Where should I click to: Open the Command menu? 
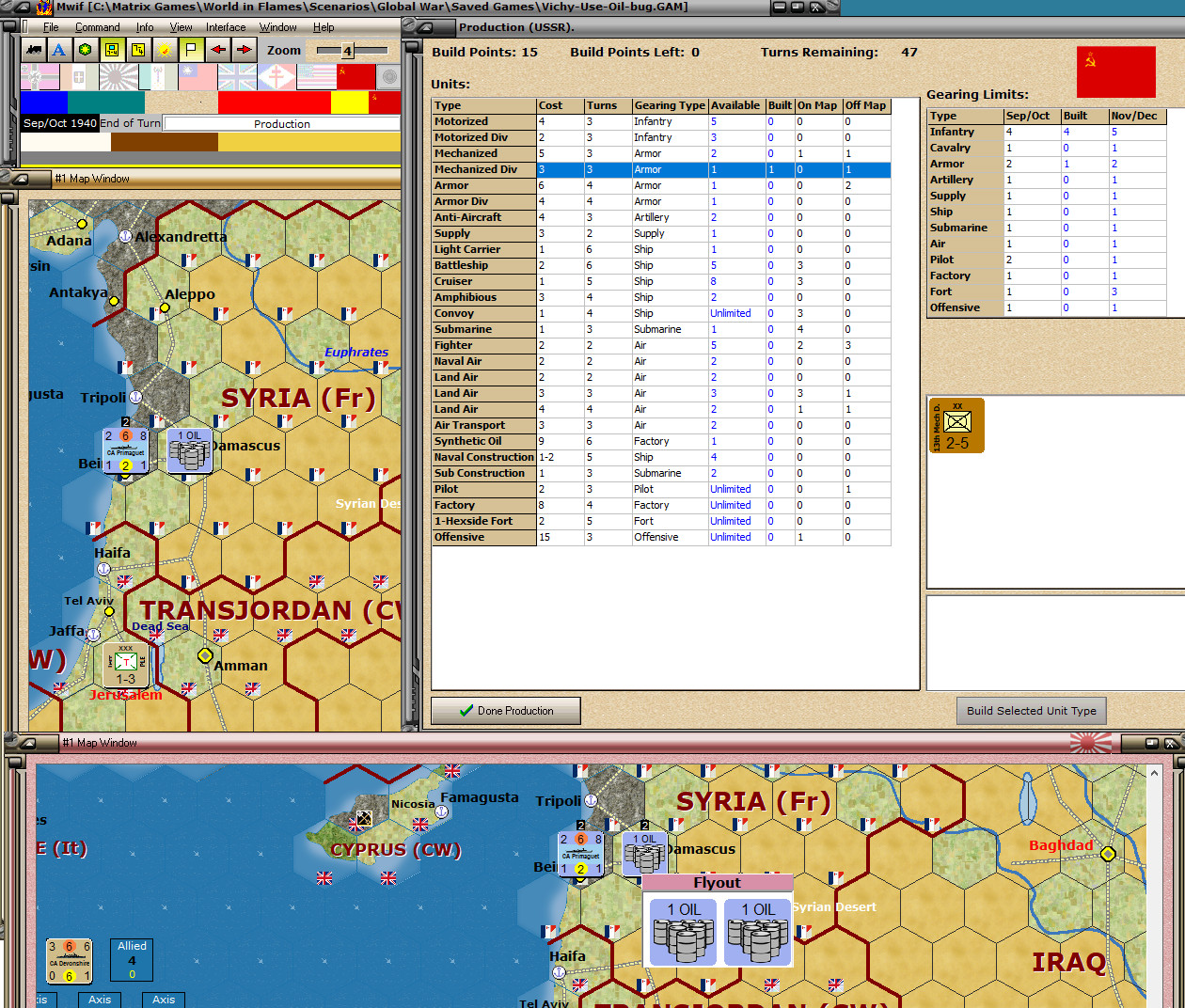[x=96, y=27]
